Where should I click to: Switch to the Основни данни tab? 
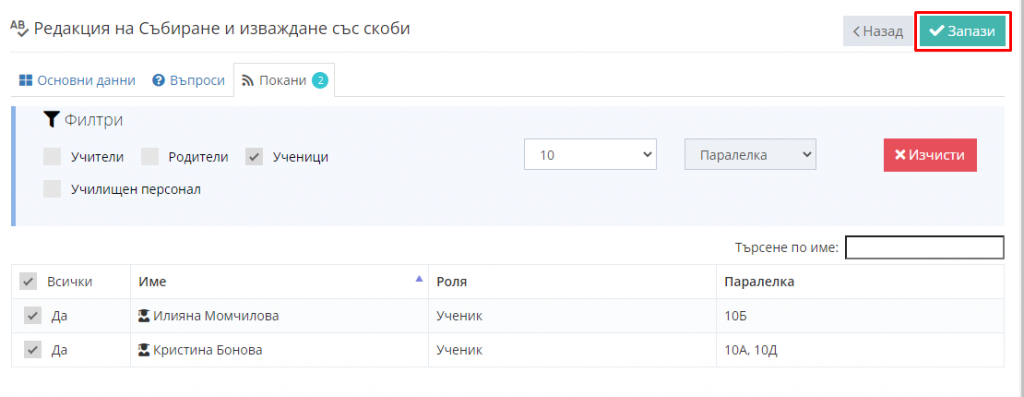[x=77, y=80]
